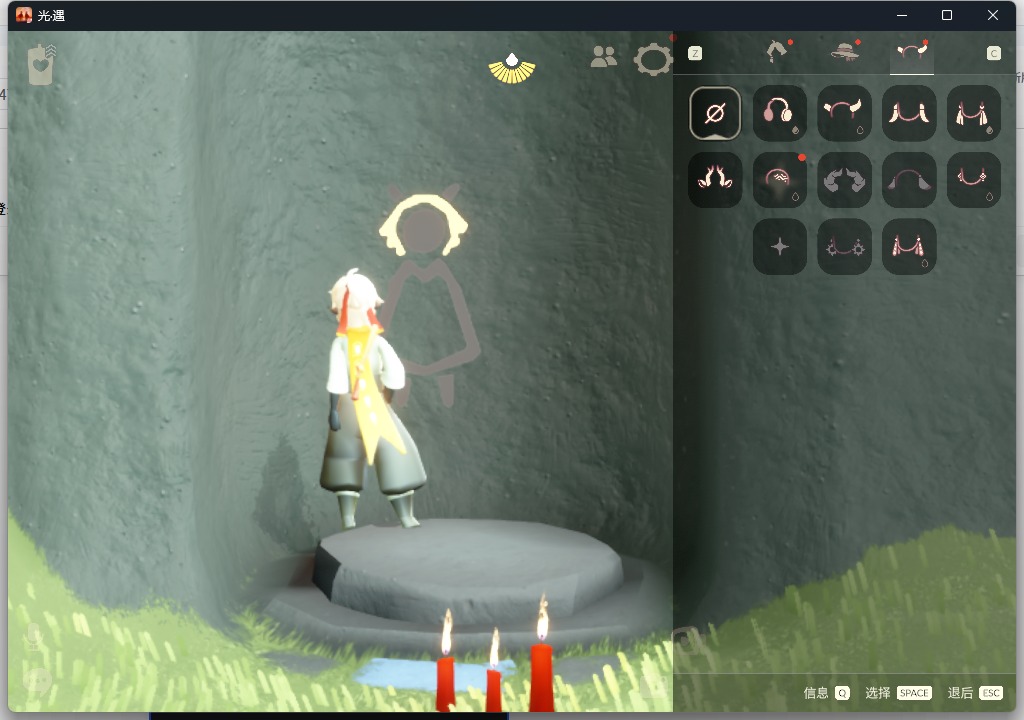Open the horn headpiece category tab
The width and height of the screenshot is (1024, 720).
(x=911, y=52)
